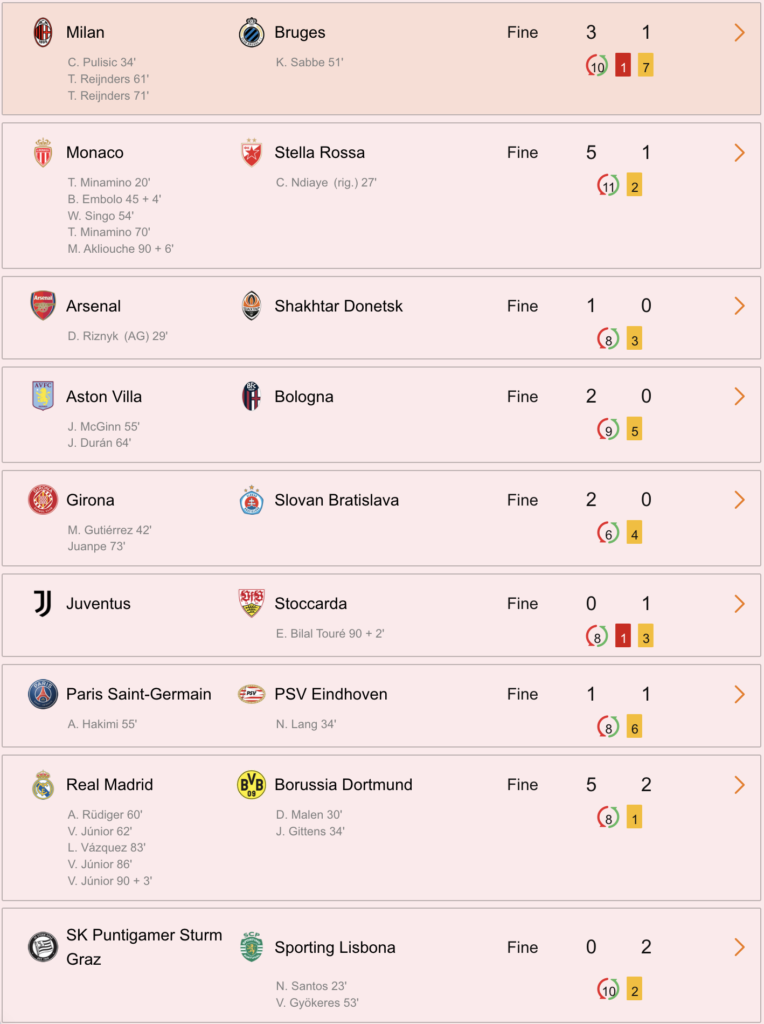Click substitutions icon showing 10 in Milan match
The image size is (764, 1024).
pyautogui.click(x=597, y=66)
